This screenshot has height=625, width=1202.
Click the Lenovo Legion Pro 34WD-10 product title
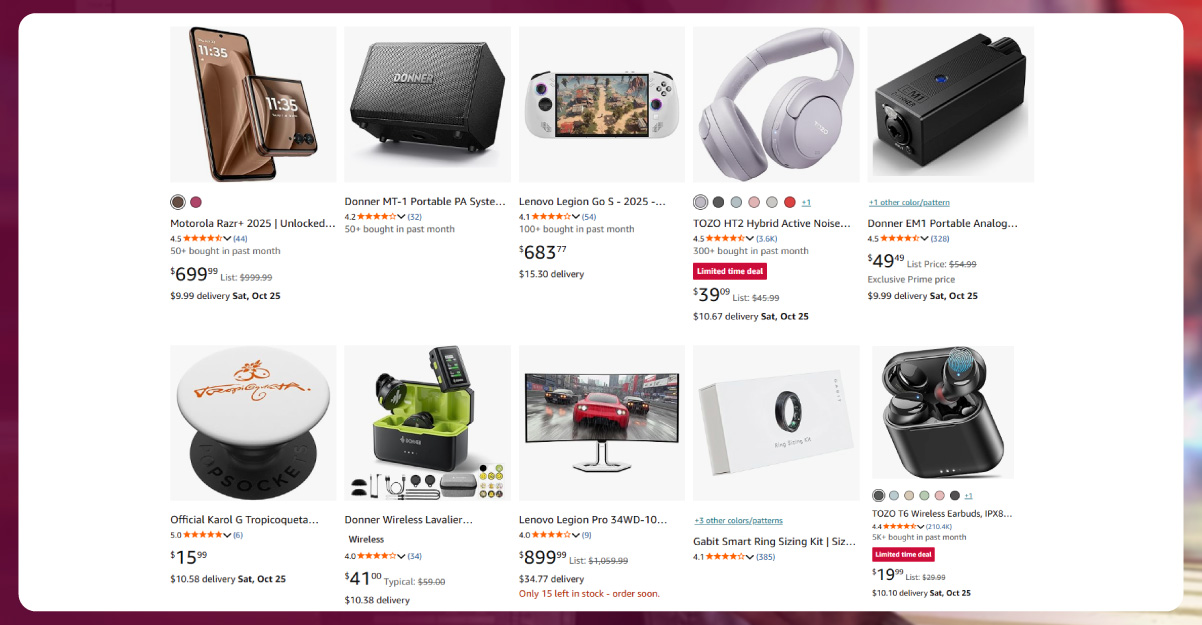click(x=593, y=520)
